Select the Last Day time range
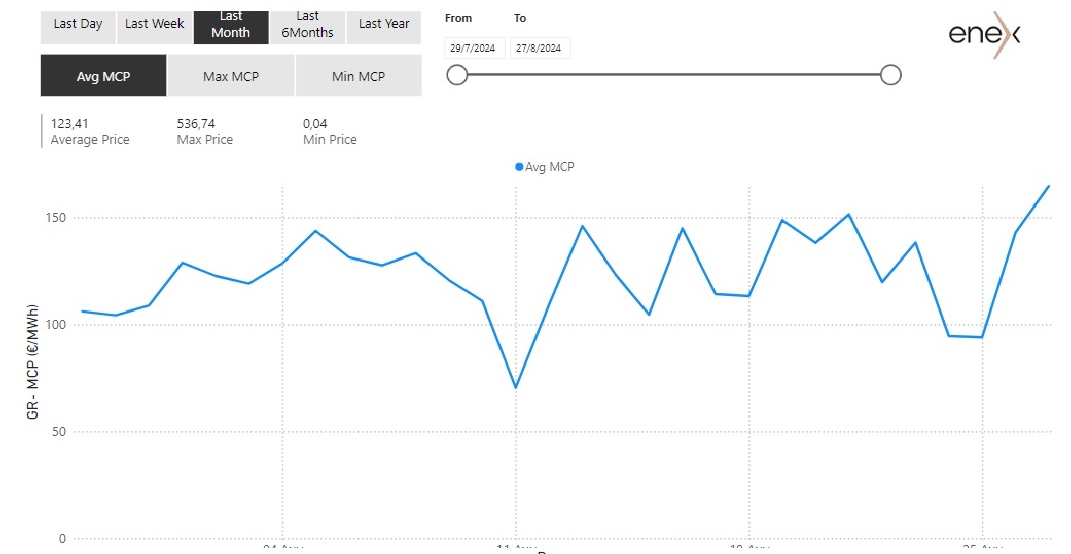 (x=78, y=25)
